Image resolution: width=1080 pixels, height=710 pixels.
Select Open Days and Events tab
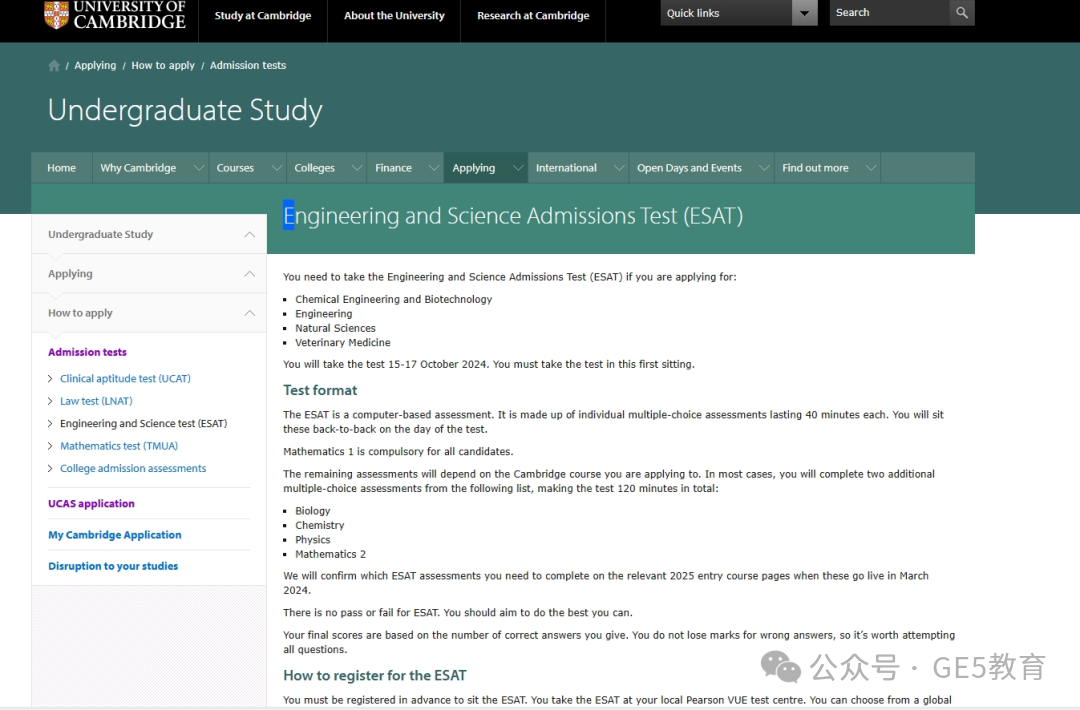(689, 168)
